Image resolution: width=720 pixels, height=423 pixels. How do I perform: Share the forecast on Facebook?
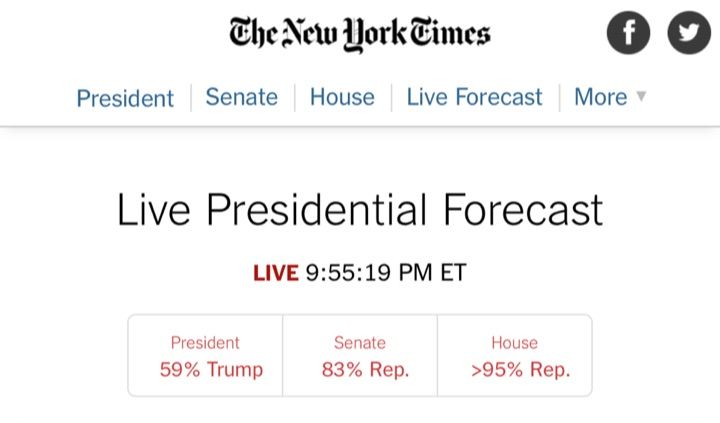(x=628, y=34)
